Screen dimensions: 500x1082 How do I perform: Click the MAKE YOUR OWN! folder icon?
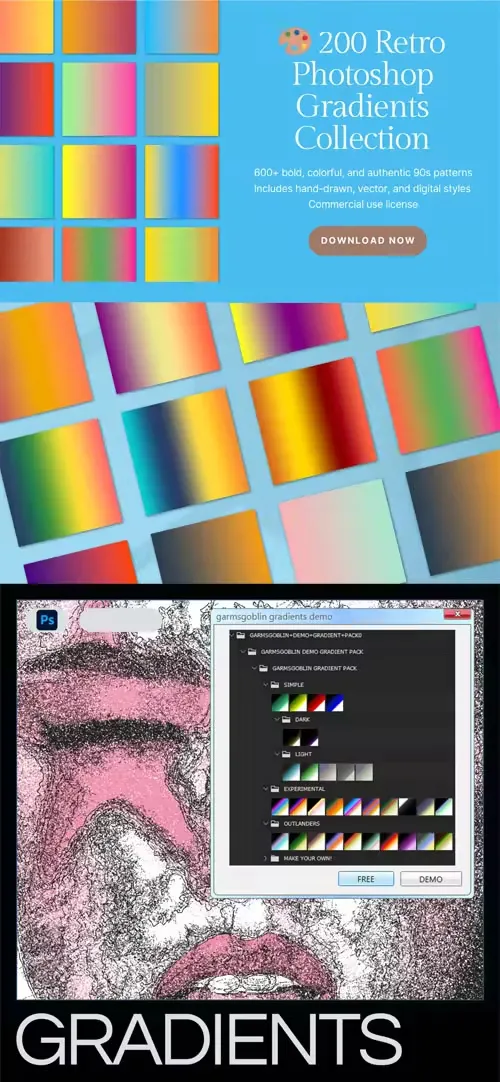274,858
